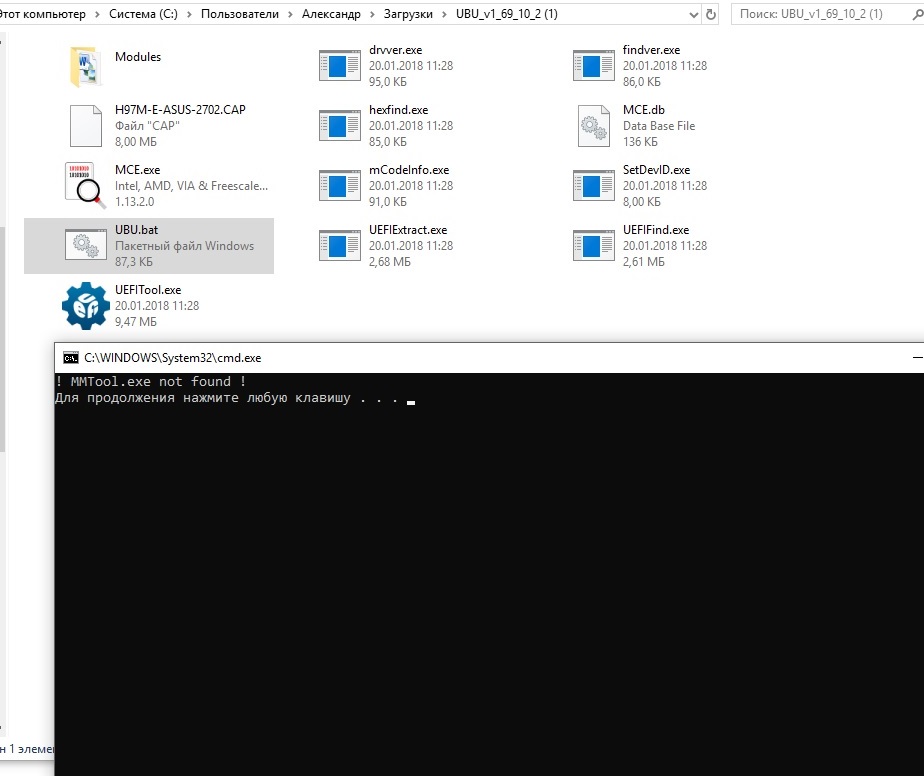924x776 pixels.
Task: Click the Modules folder name
Action: (x=138, y=57)
